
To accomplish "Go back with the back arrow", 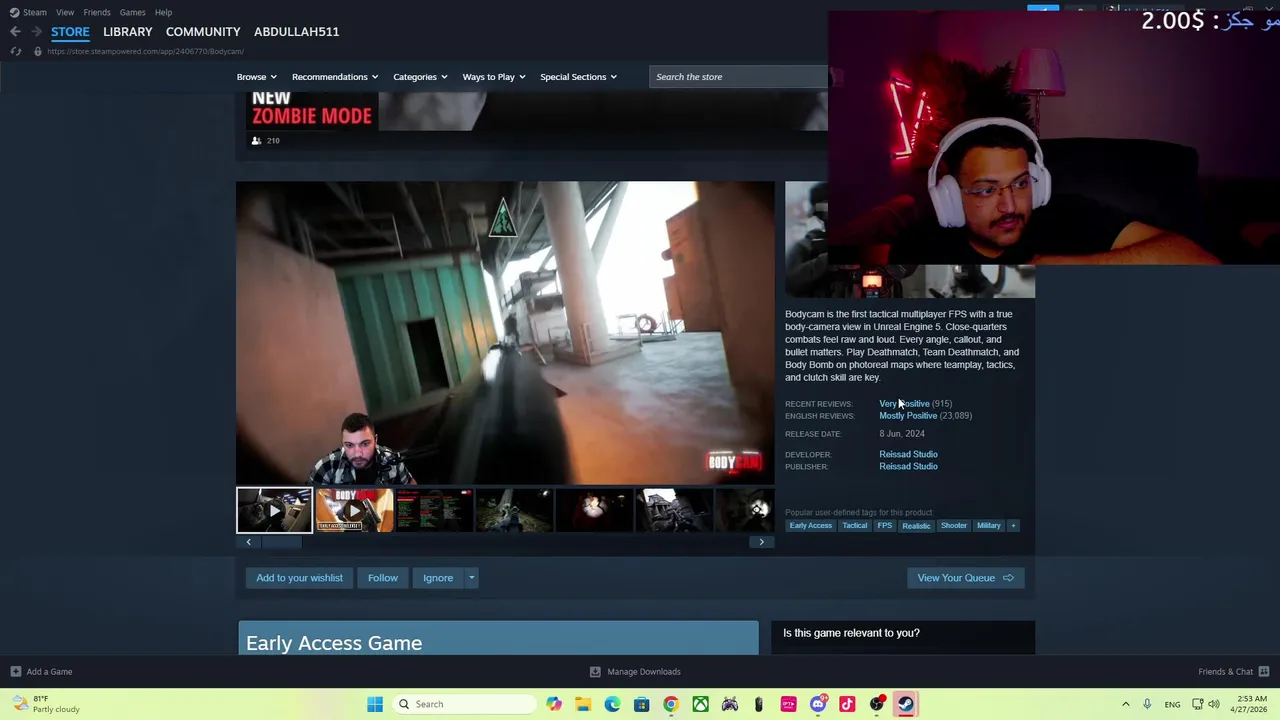I will tap(15, 32).
